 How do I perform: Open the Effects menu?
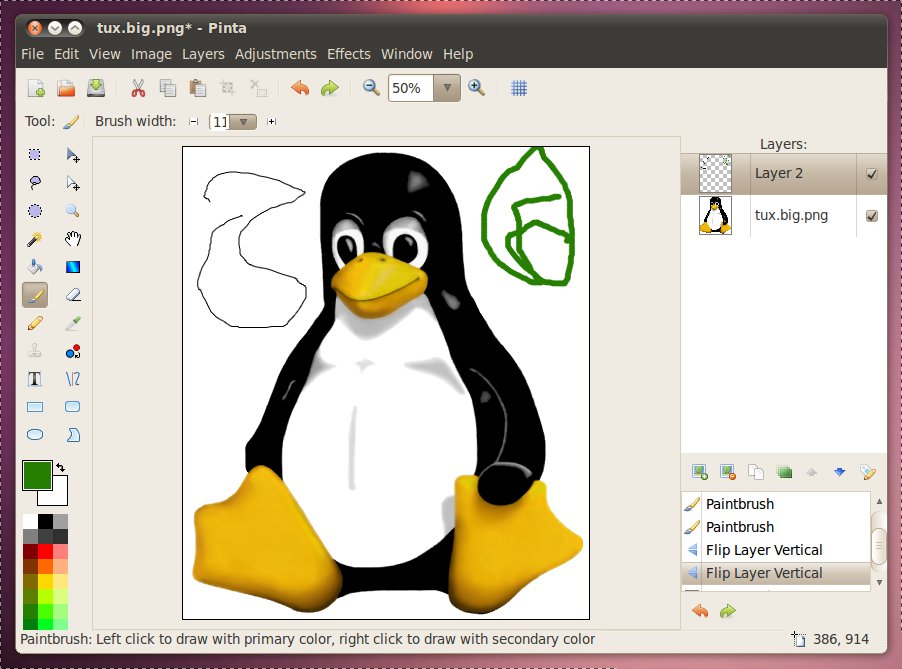pyautogui.click(x=348, y=54)
